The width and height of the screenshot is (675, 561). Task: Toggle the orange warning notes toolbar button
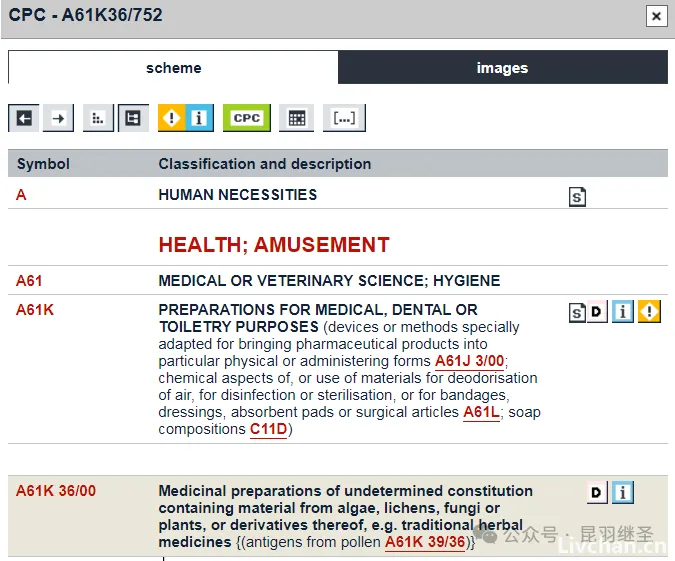coord(172,118)
